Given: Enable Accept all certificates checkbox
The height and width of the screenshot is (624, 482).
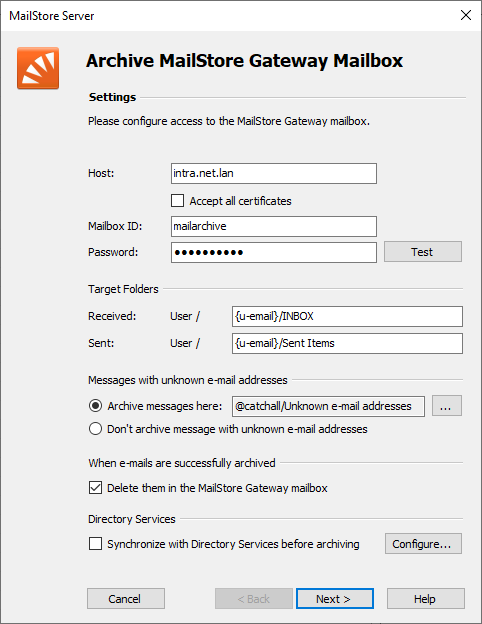Looking at the screenshot, I should 178,201.
